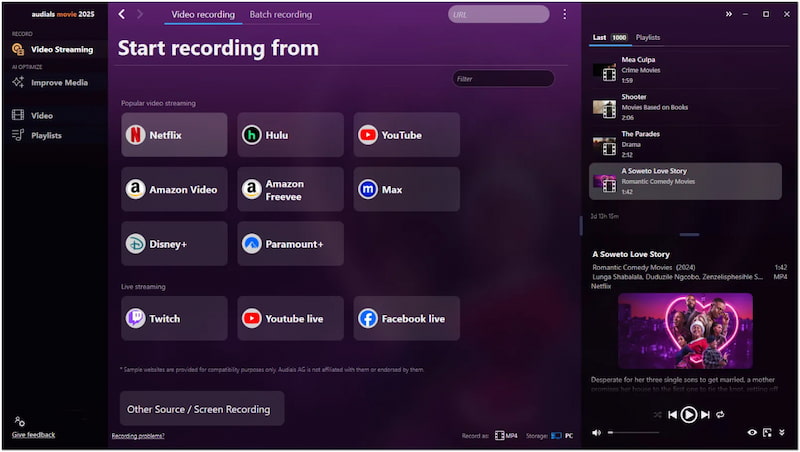Start recording from Twitch
Viewport: 800px width, 452px height.
point(174,318)
